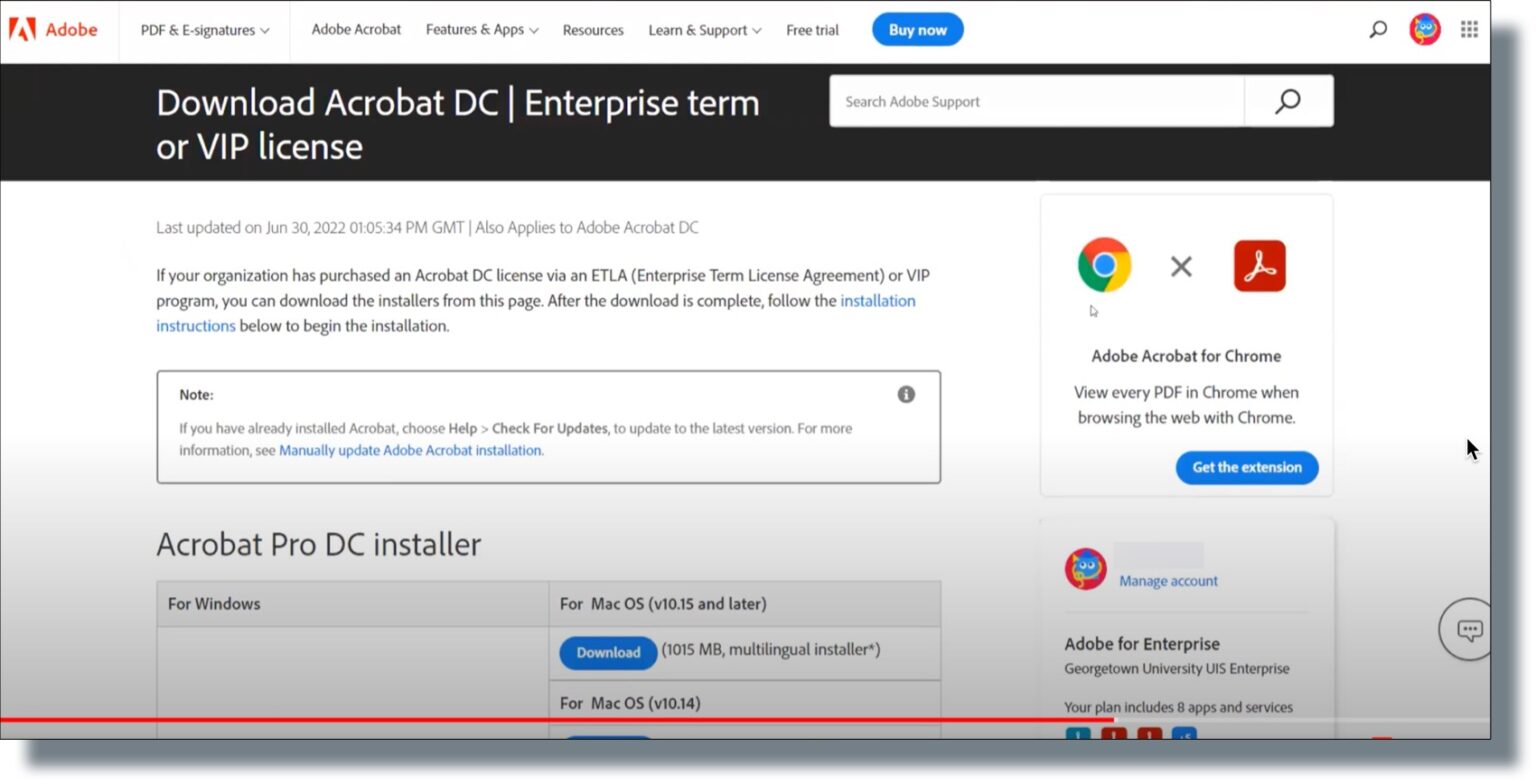This screenshot has width=1536, height=784.
Task: Expand the Features & Apps dropdown
Action: coord(482,30)
